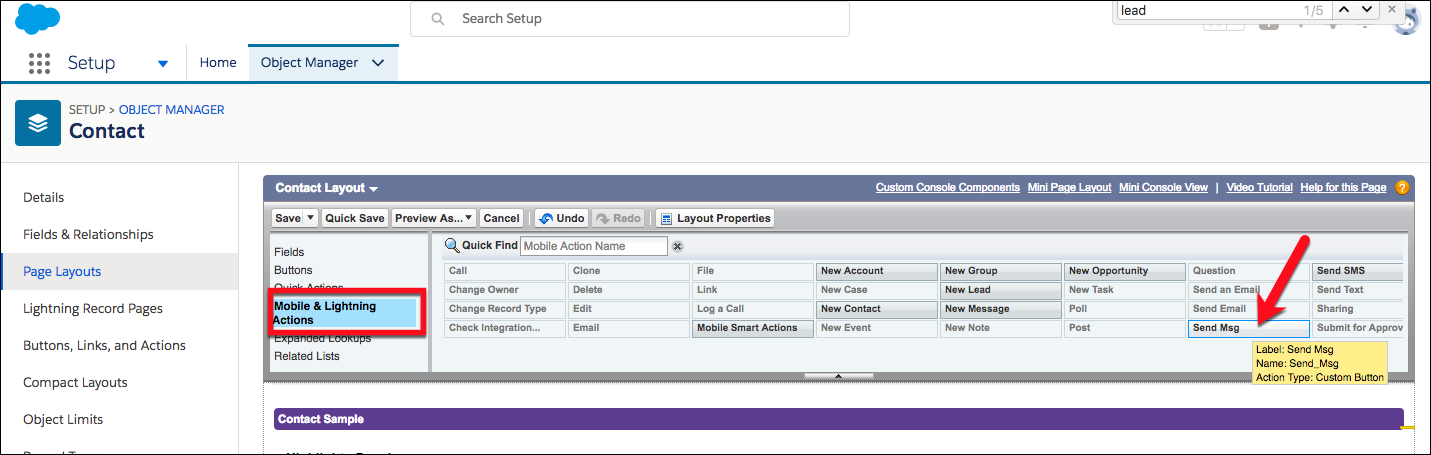Click the Contact Sample section header

coord(839,419)
